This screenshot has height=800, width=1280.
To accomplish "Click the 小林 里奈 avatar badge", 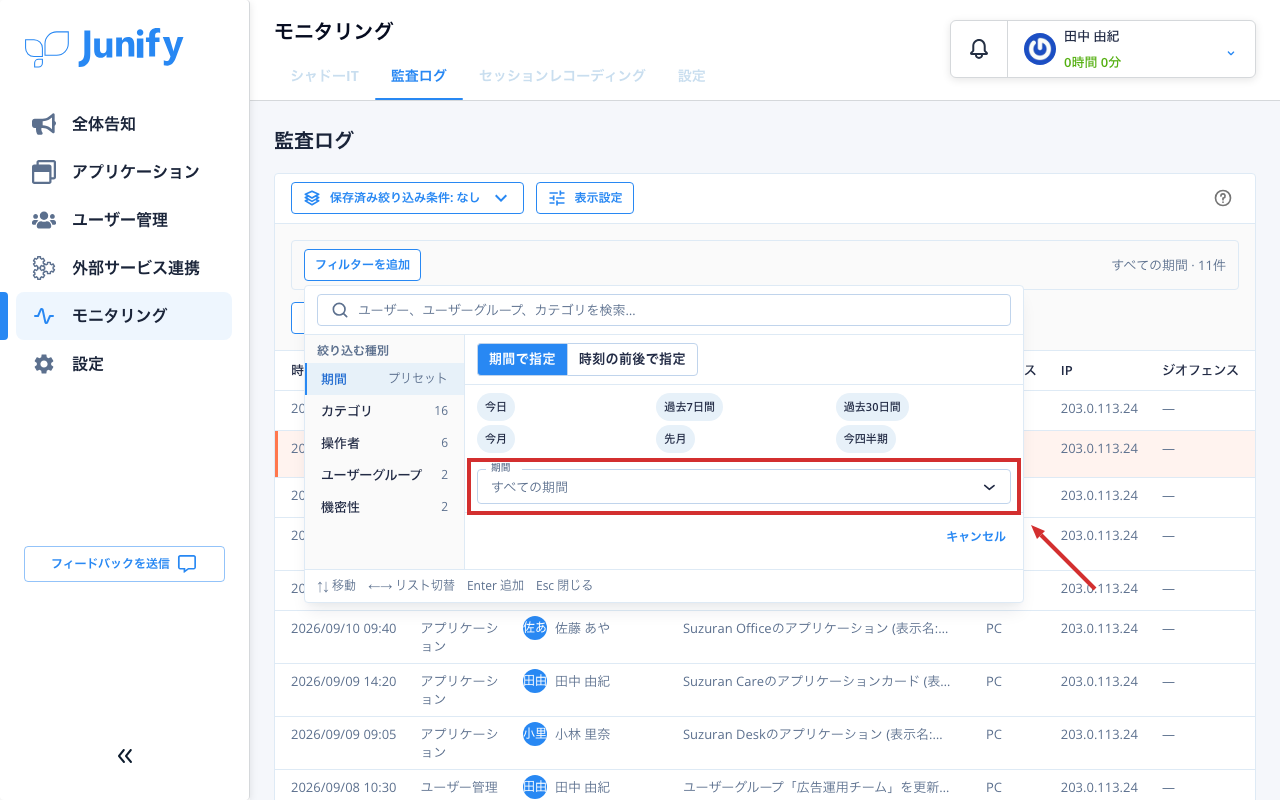I will [x=535, y=734].
